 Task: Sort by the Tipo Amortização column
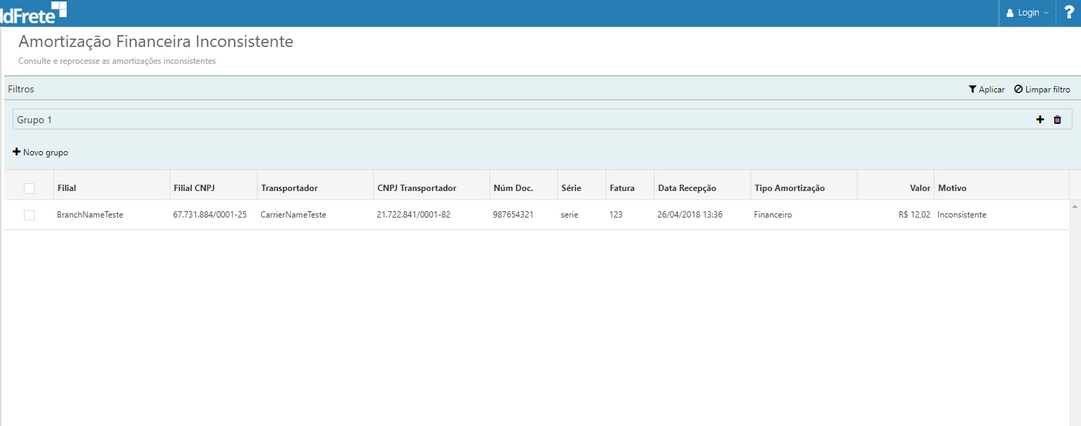point(790,188)
